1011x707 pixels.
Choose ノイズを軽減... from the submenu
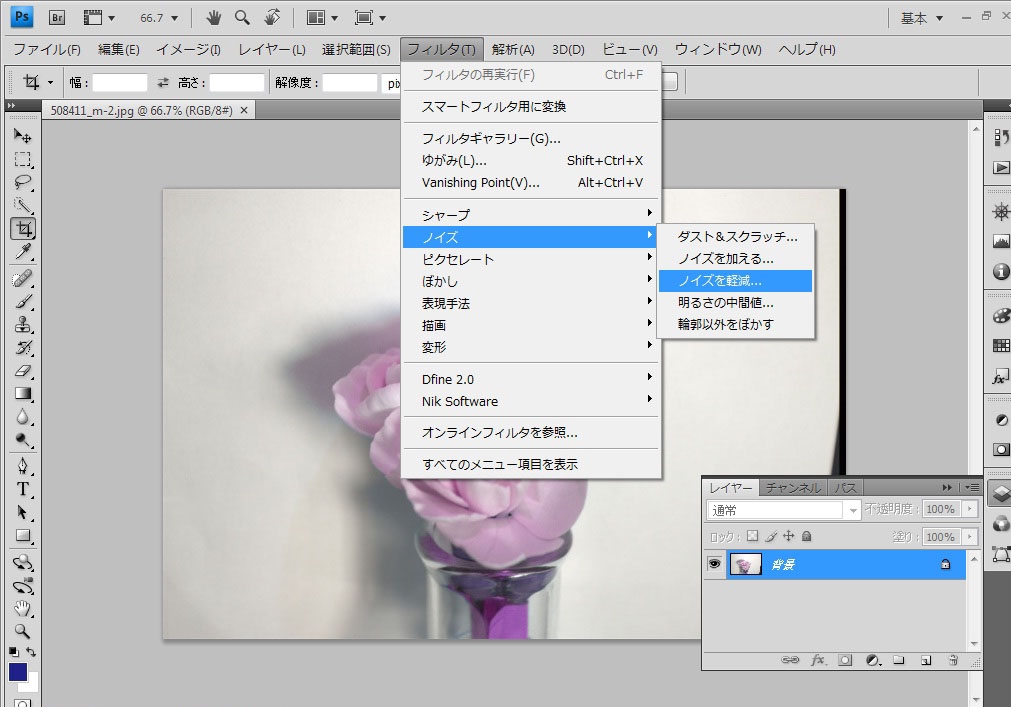pos(735,281)
